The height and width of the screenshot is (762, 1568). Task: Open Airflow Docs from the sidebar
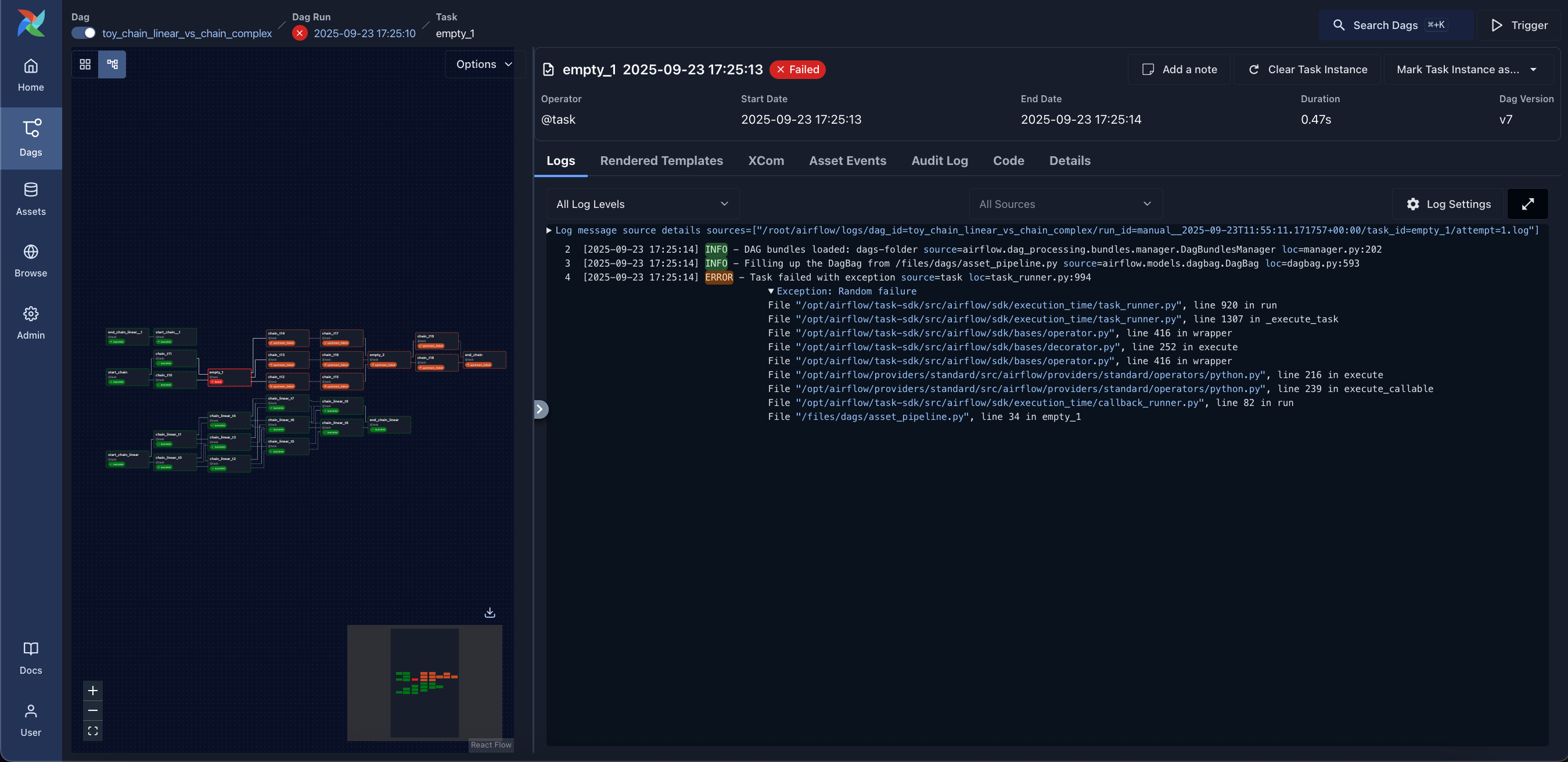tap(30, 657)
